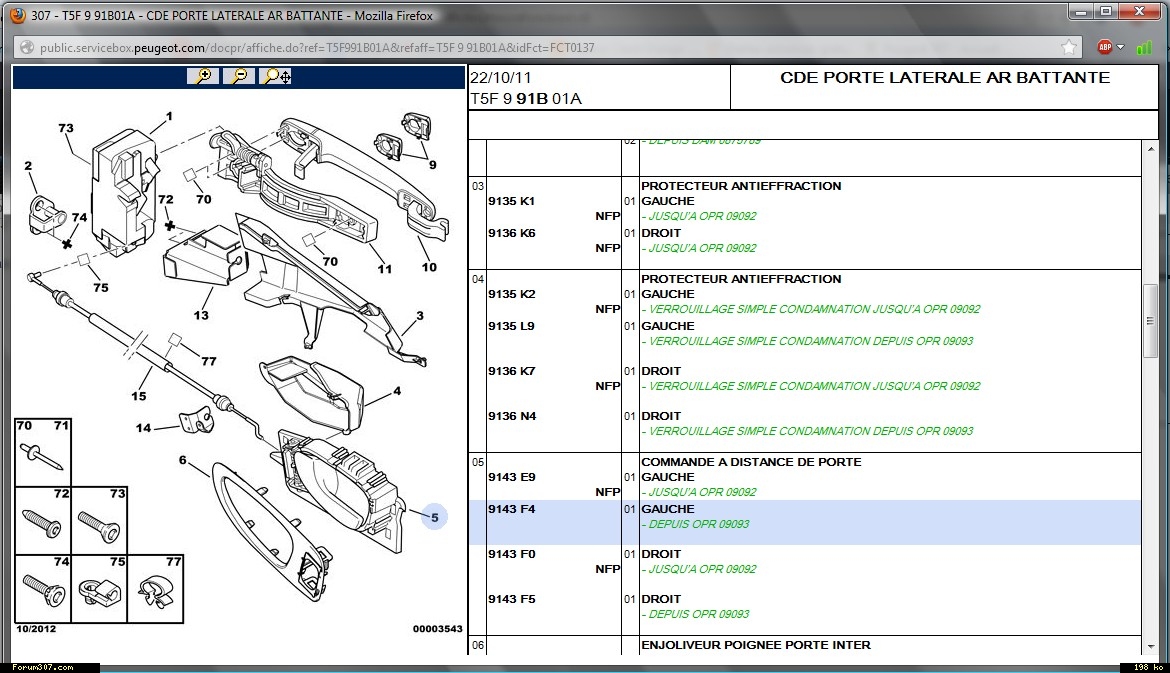Click scrollbar down arrow of parts list
The image size is (1170, 673).
pyautogui.click(x=1150, y=646)
